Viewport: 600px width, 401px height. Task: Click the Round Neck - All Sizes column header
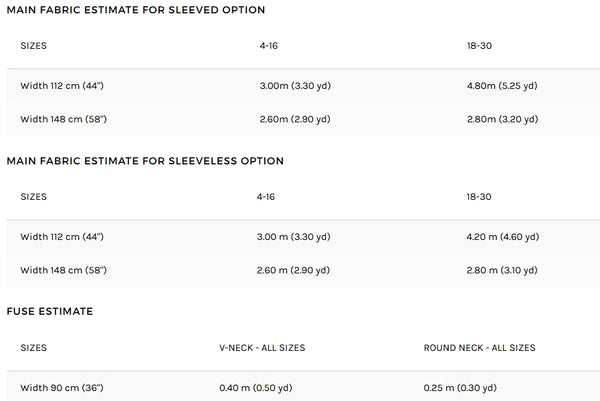click(x=479, y=348)
